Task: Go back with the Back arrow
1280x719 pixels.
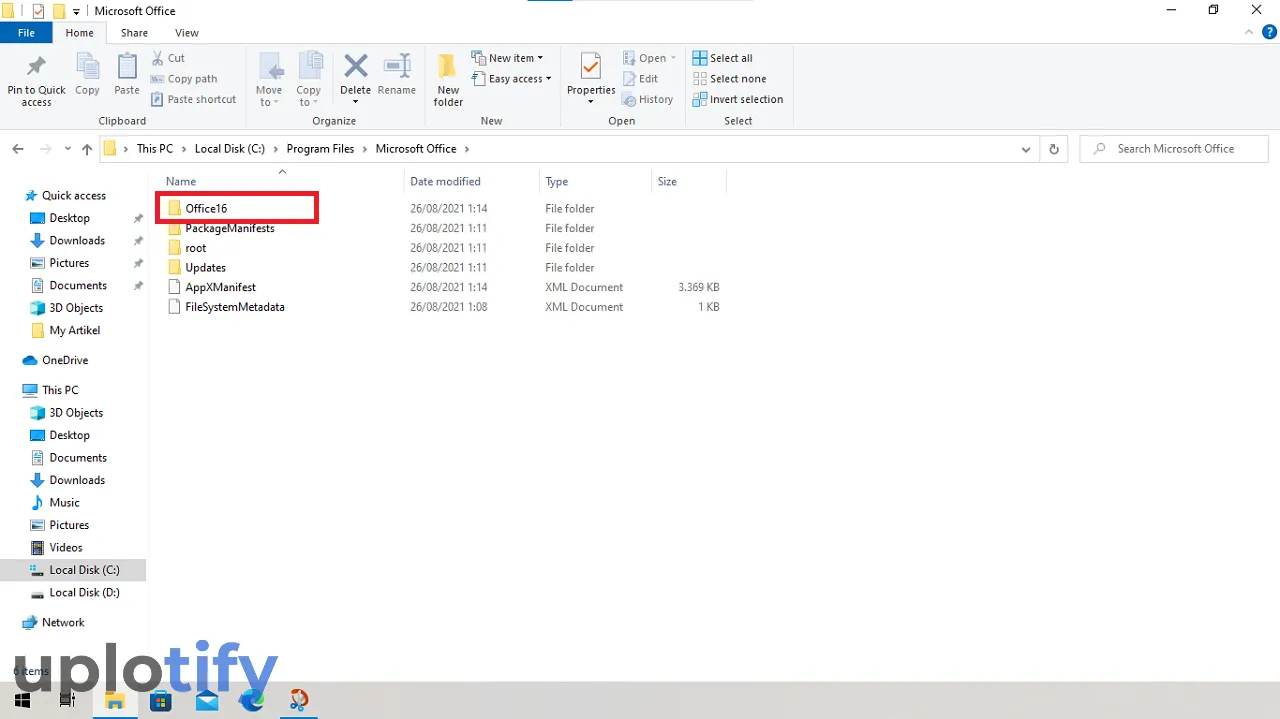Action: point(18,149)
